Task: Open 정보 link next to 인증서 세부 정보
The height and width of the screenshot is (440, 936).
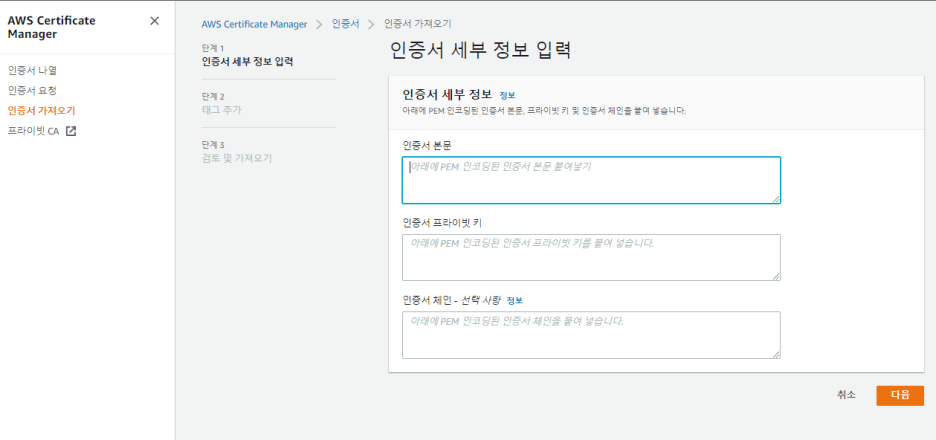Action: coord(507,95)
